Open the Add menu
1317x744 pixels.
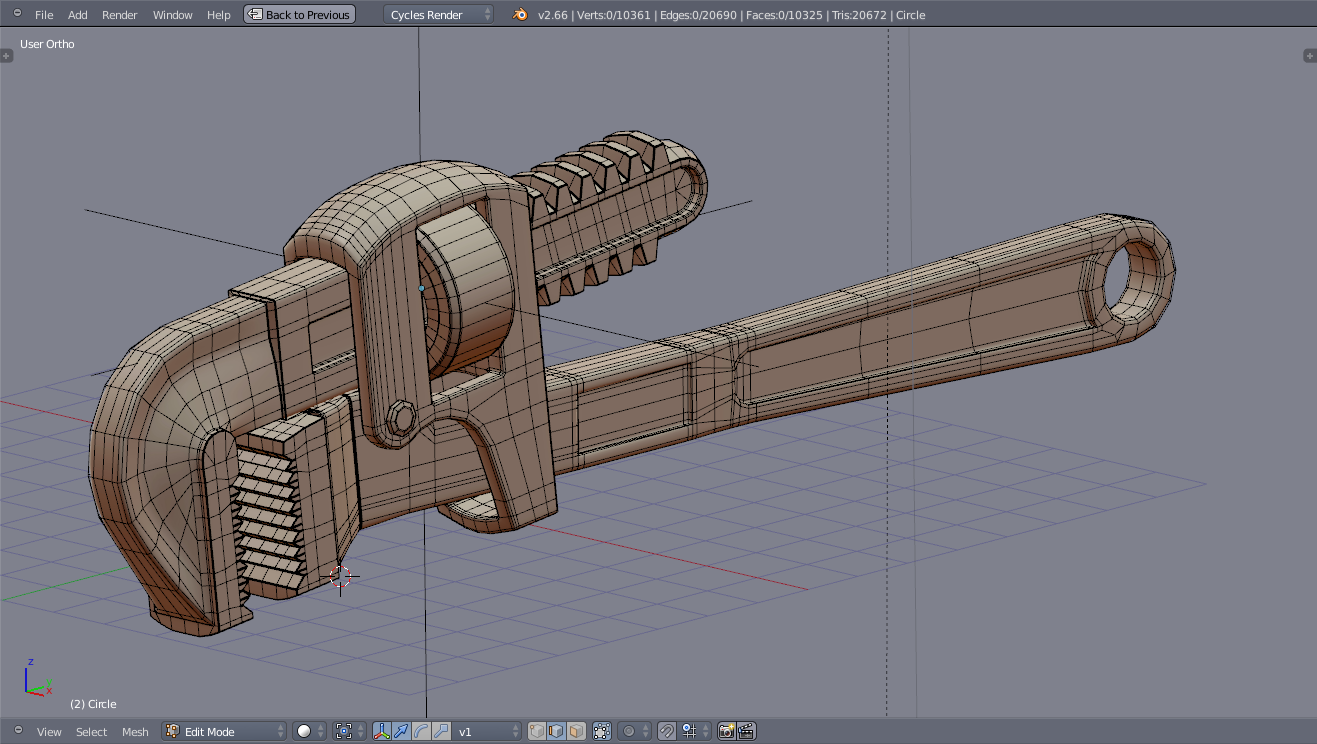(78, 15)
